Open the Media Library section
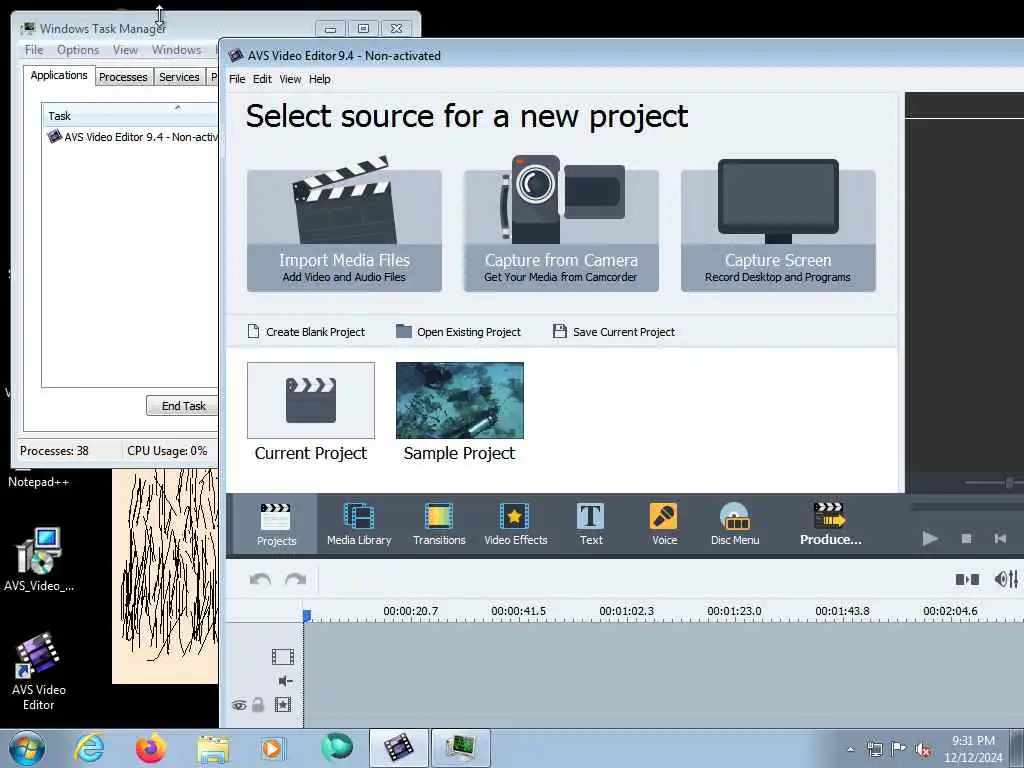1024x768 pixels. coord(359,524)
